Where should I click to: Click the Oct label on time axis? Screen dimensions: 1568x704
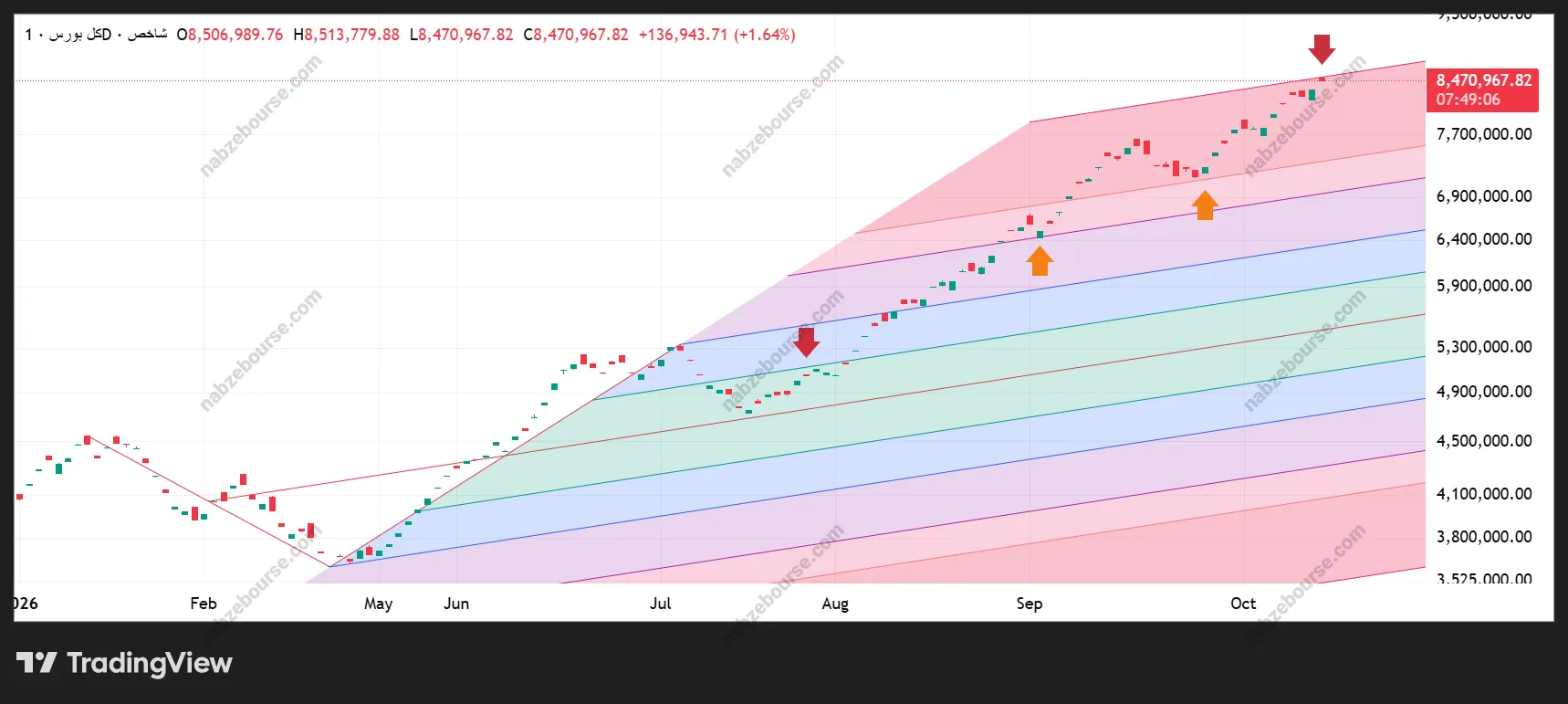(x=1243, y=604)
